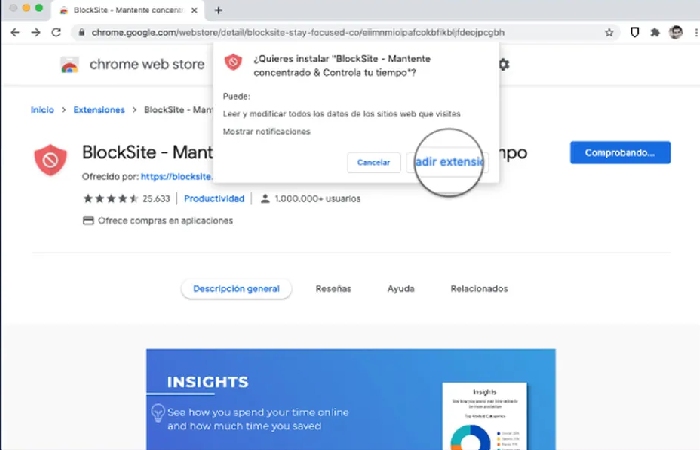Screen dimensions: 700x450
Task: Go forward with the browser forward arrow
Action: click(36, 32)
